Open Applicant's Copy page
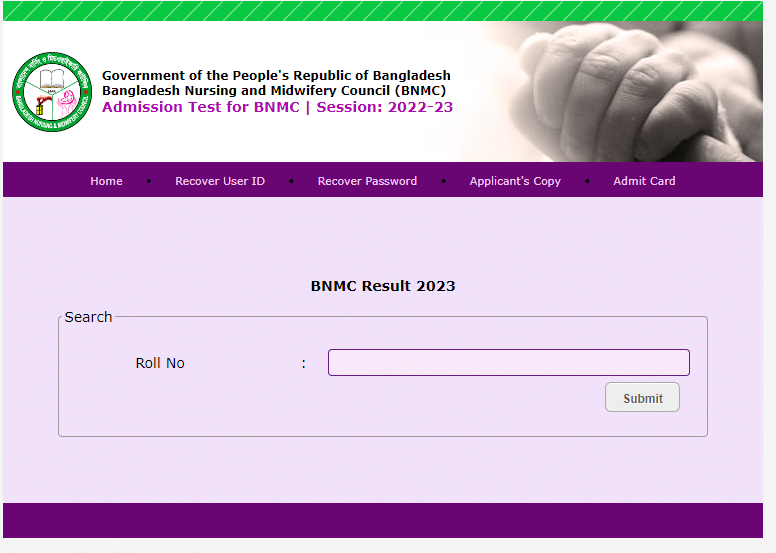The height and width of the screenshot is (553, 776). pos(515,181)
